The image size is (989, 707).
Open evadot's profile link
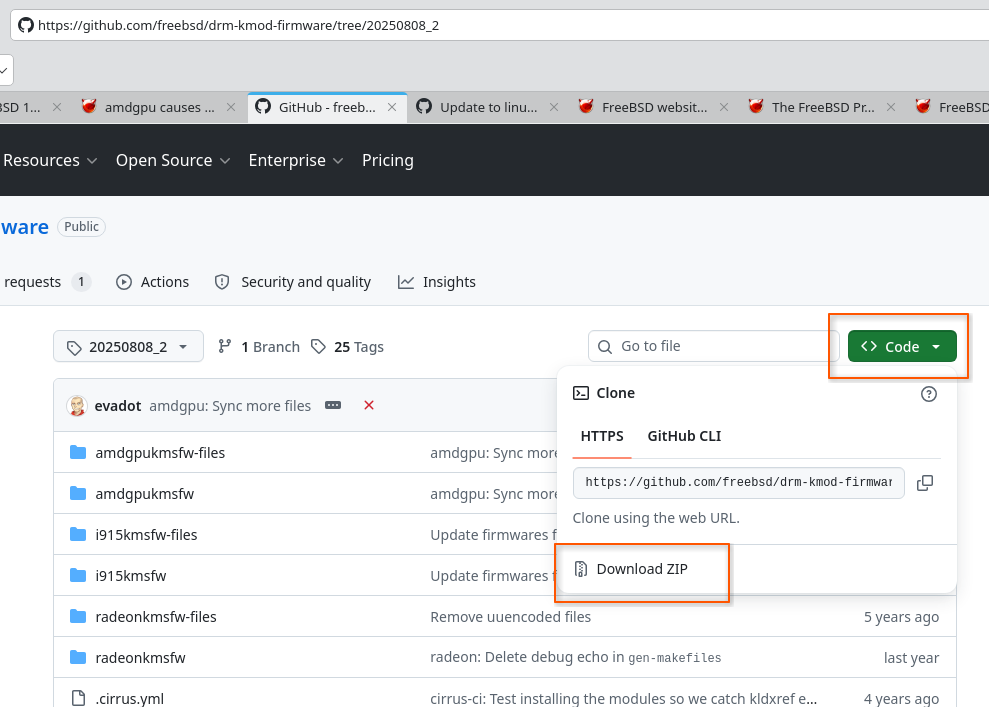(x=117, y=406)
